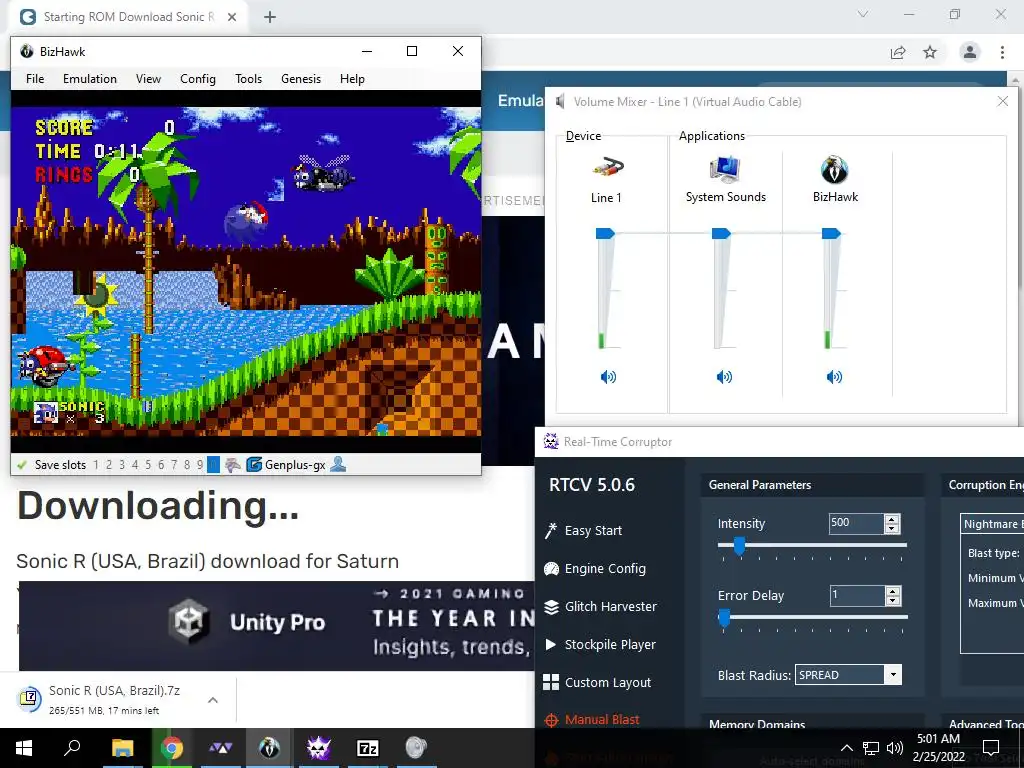
Task: Increase Error Delay with the up spinner
Action: pyautogui.click(x=892, y=590)
